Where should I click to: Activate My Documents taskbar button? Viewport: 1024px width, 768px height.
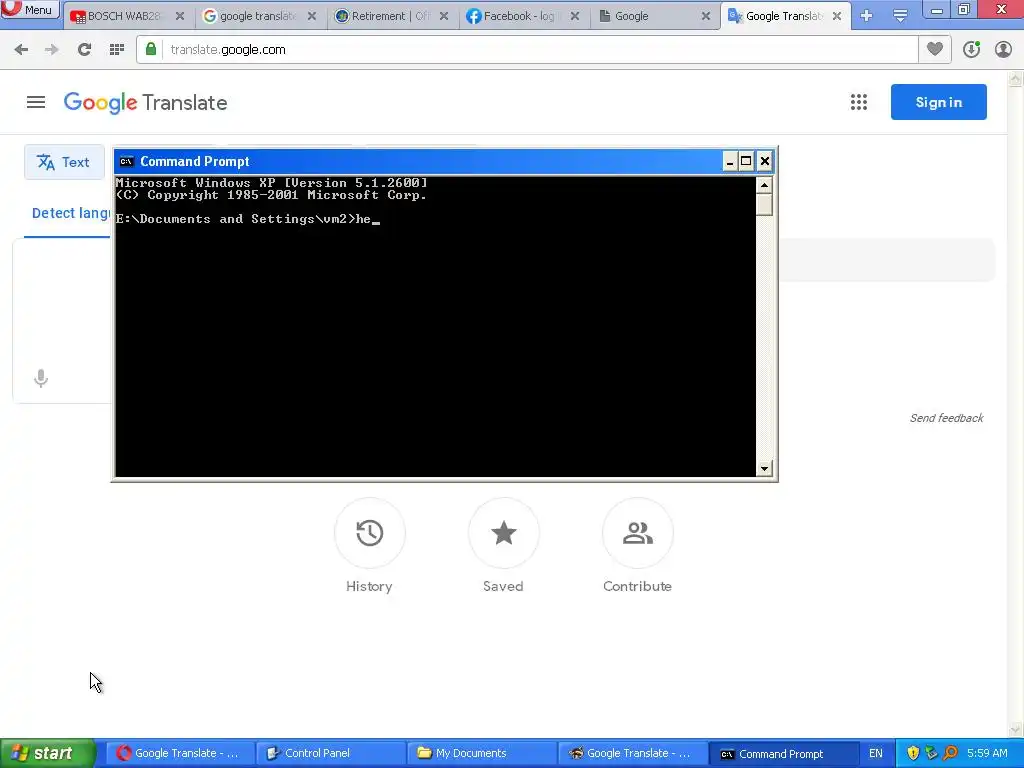pyautogui.click(x=480, y=753)
